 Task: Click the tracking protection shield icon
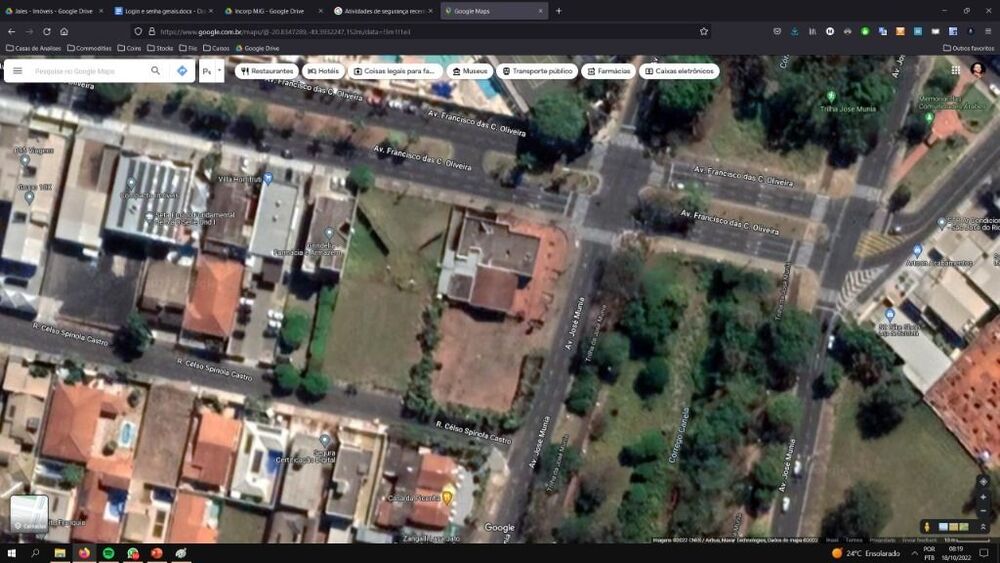coord(138,31)
